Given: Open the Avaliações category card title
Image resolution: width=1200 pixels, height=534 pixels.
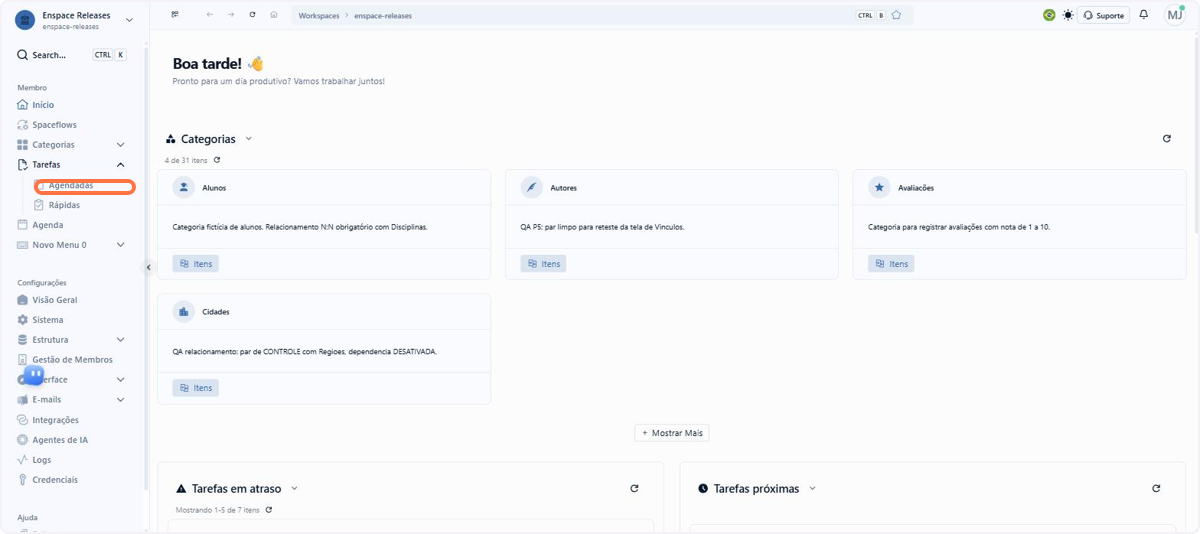Looking at the screenshot, I should (916, 188).
